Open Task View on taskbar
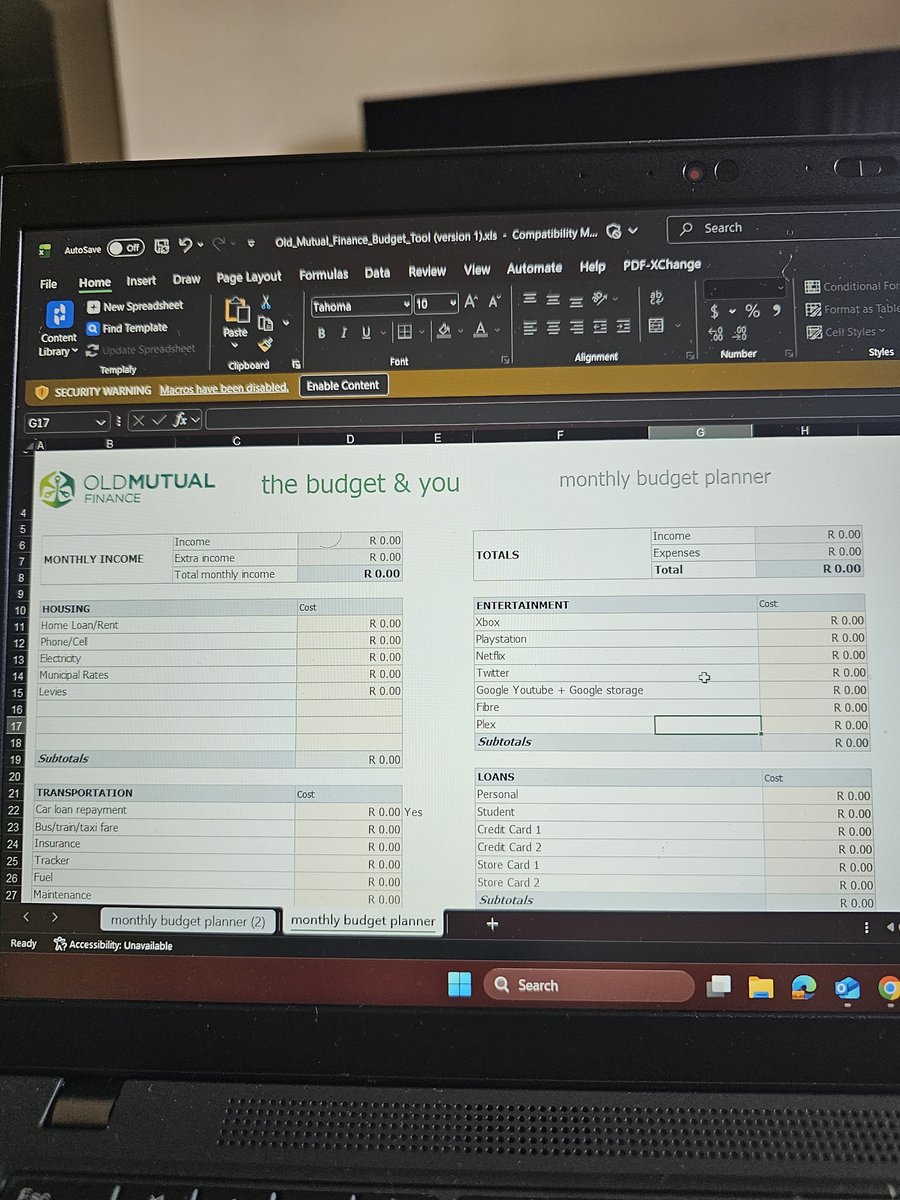 pyautogui.click(x=718, y=986)
